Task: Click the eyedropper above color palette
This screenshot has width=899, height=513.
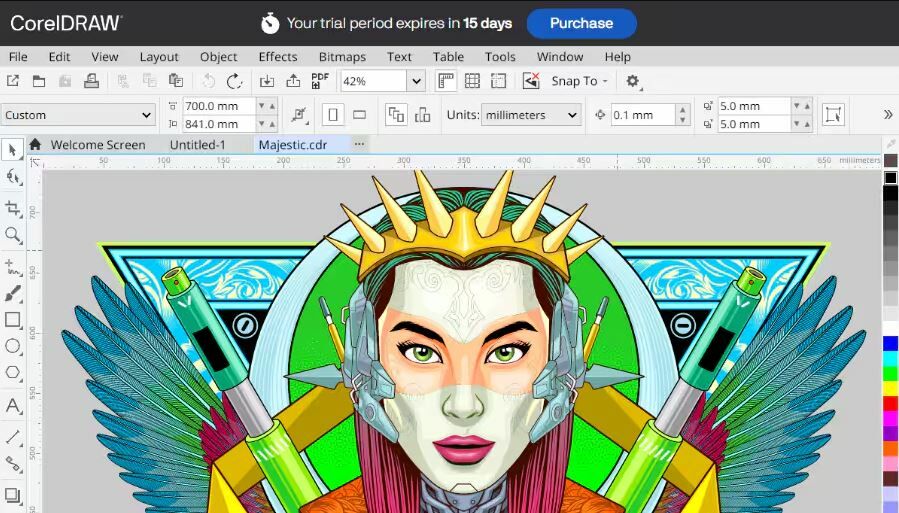Action: click(890, 144)
